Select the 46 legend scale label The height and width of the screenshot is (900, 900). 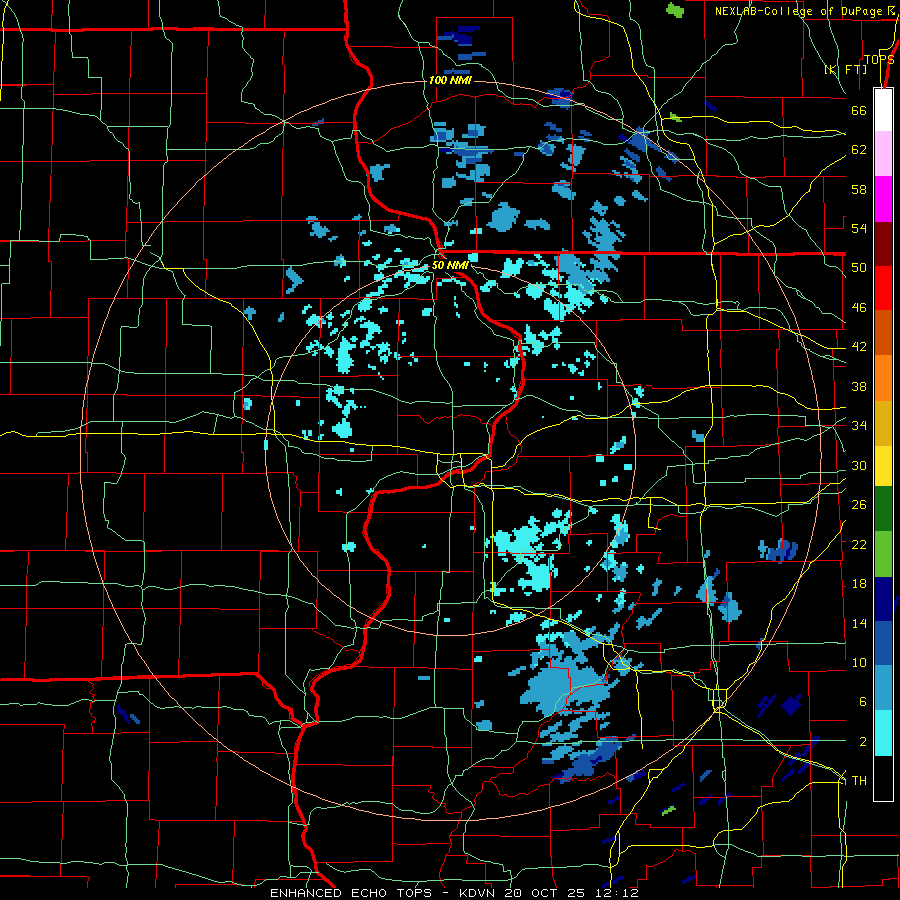click(859, 307)
